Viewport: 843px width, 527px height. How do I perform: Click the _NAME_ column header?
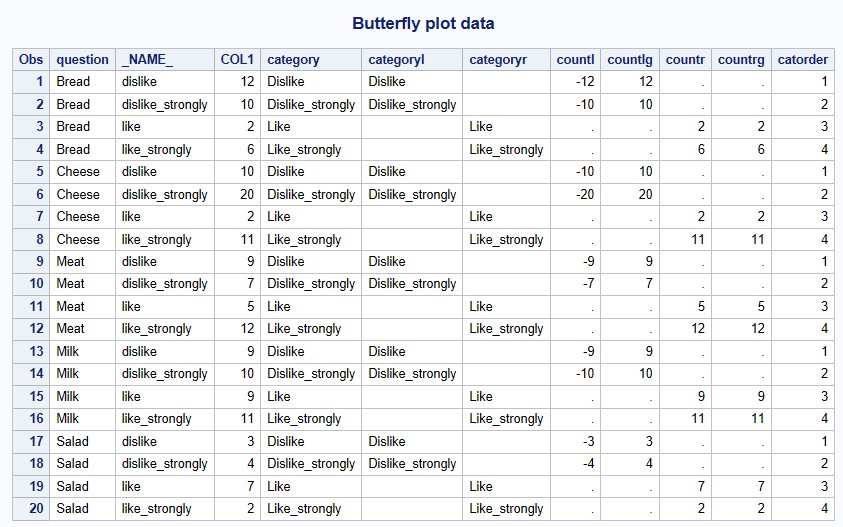coord(165,60)
